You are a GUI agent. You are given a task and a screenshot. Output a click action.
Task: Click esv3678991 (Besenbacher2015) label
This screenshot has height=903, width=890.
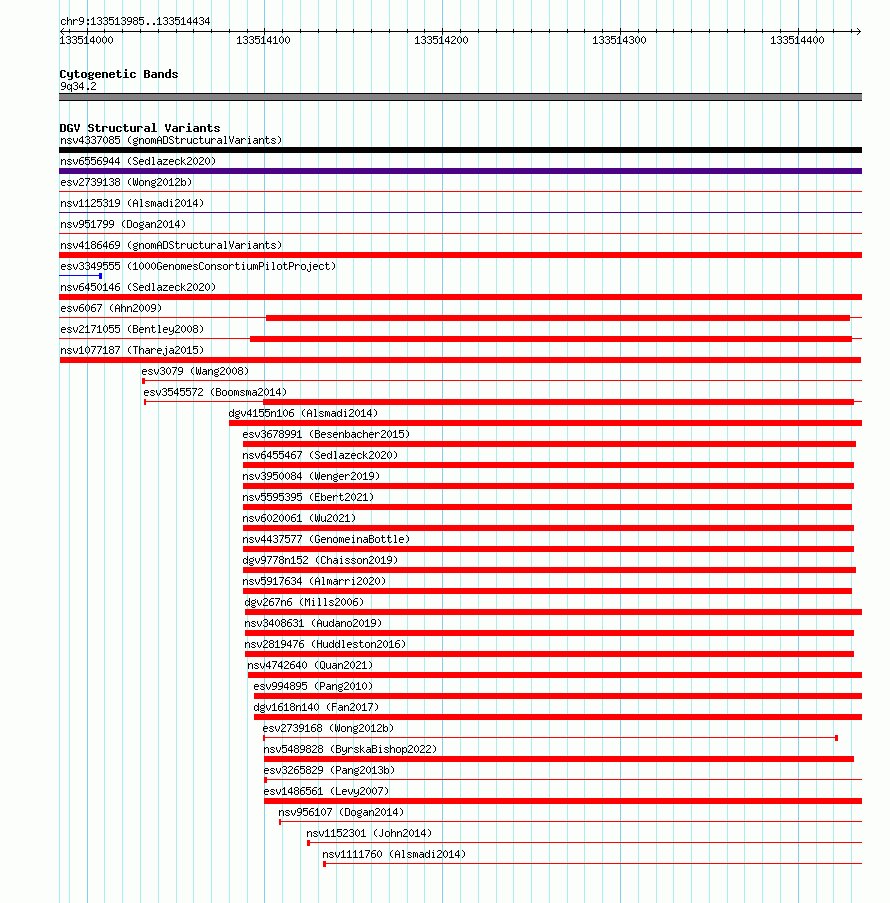(x=326, y=435)
